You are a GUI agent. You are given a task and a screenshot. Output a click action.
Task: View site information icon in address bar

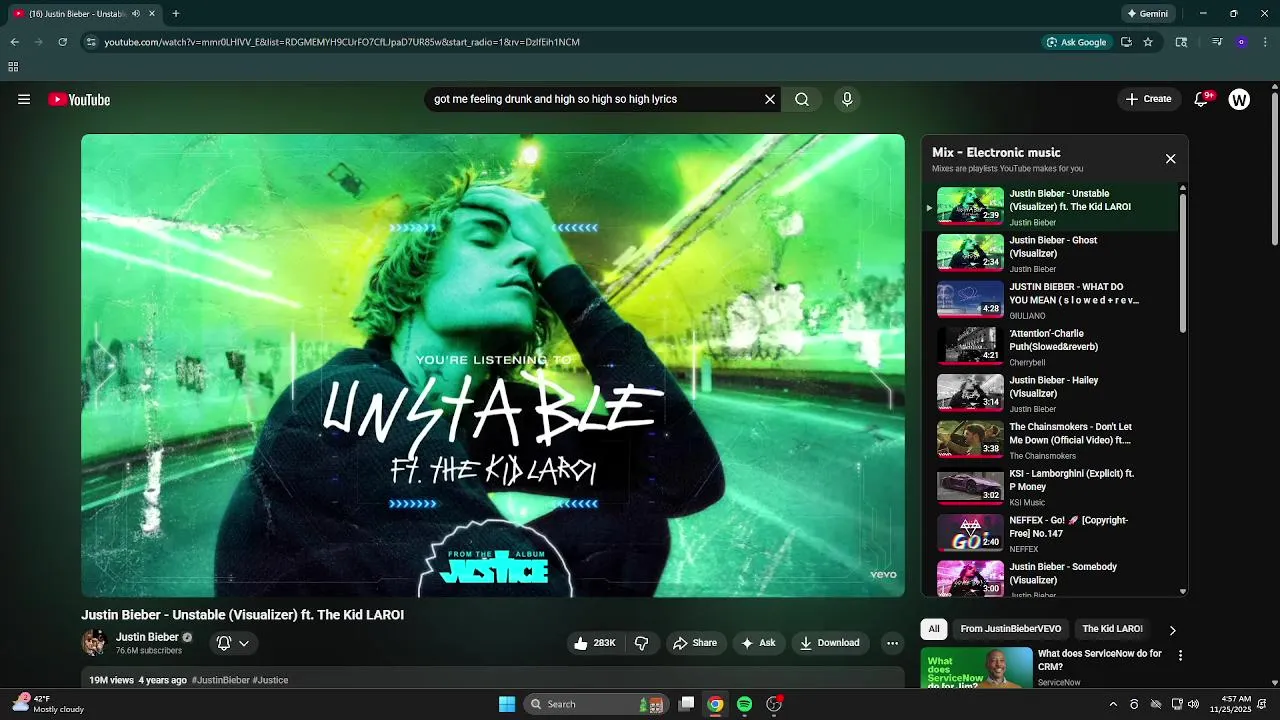point(90,42)
